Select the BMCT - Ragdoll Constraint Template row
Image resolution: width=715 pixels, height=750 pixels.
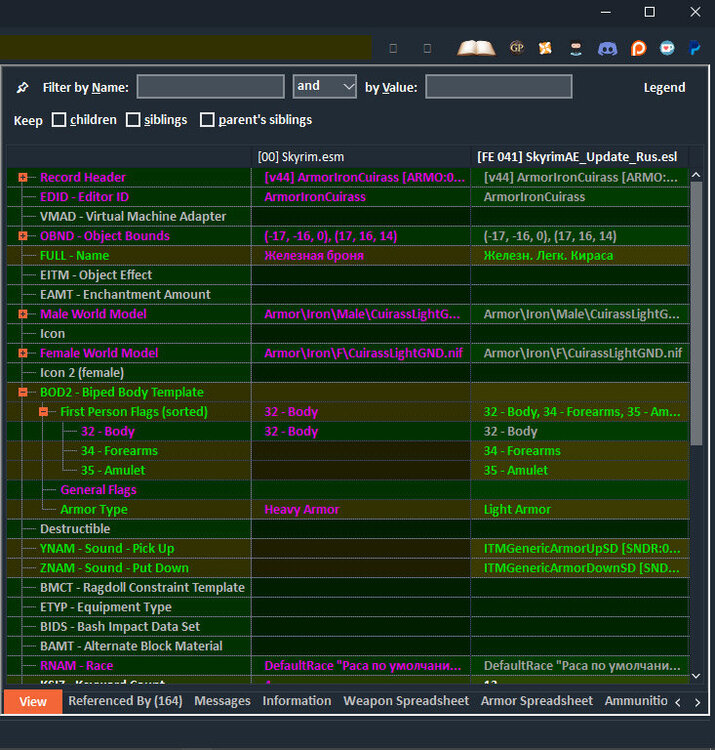click(x=348, y=587)
